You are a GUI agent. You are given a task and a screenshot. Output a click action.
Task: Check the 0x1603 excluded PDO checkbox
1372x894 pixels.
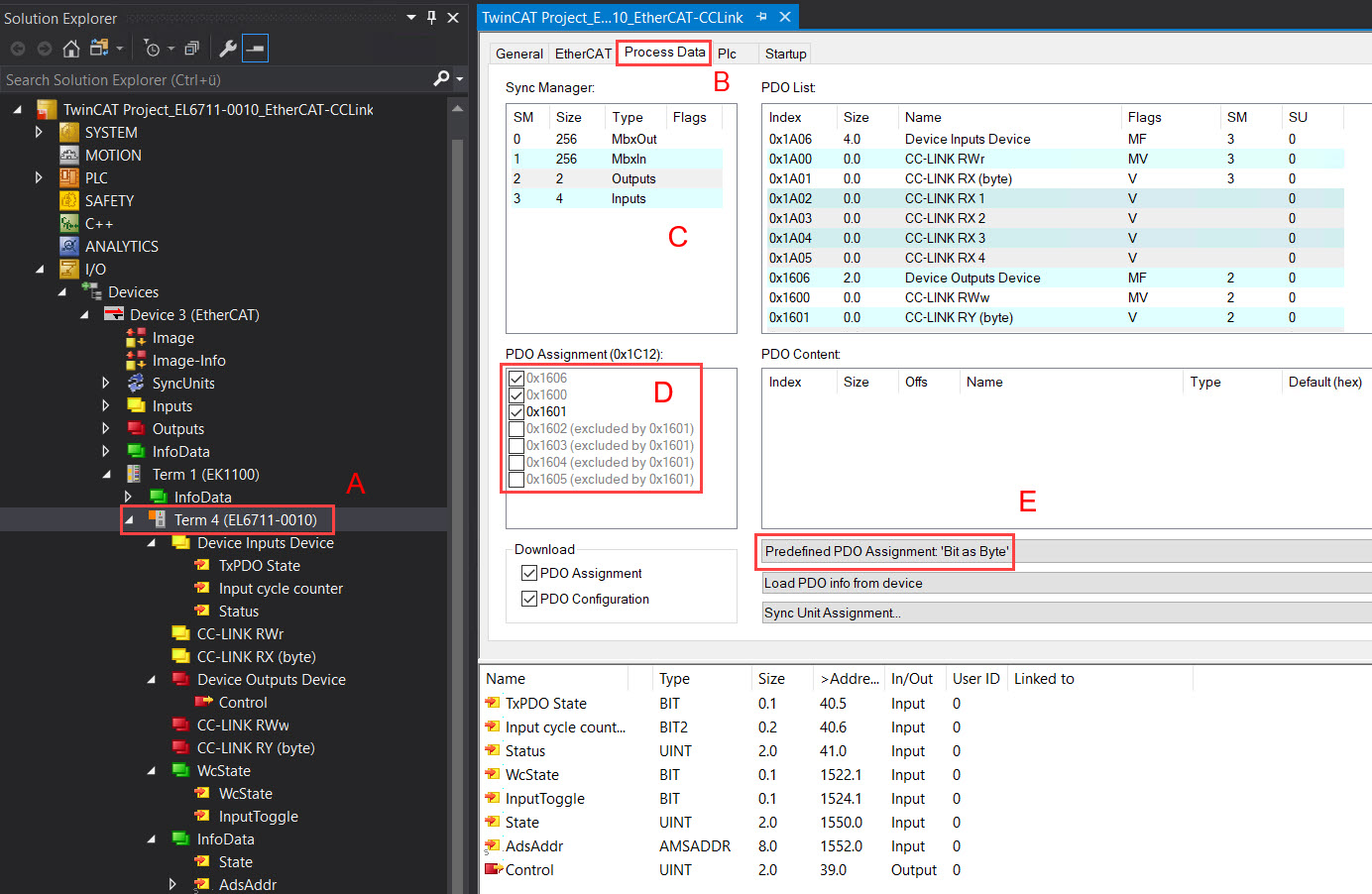(515, 446)
